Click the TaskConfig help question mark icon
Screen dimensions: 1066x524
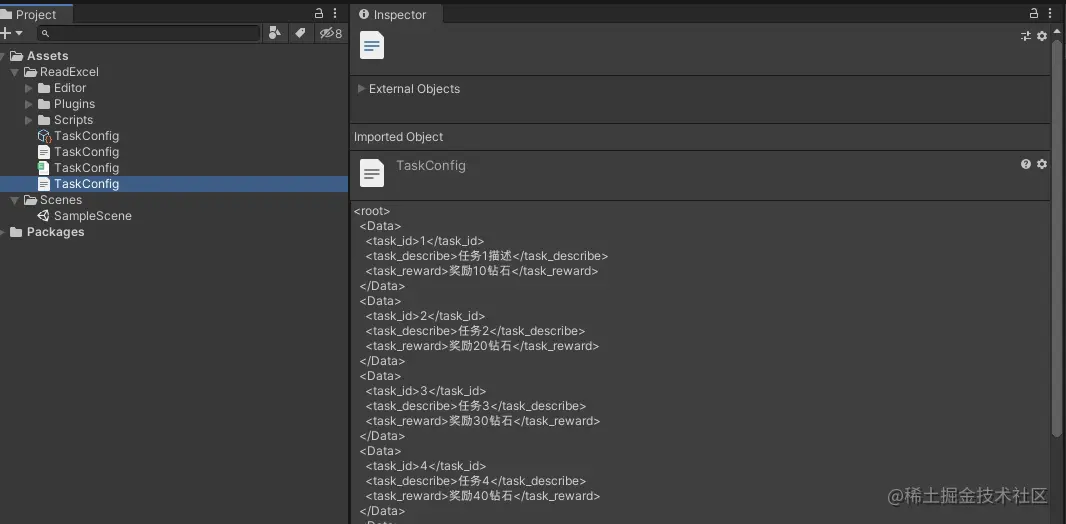1026,164
